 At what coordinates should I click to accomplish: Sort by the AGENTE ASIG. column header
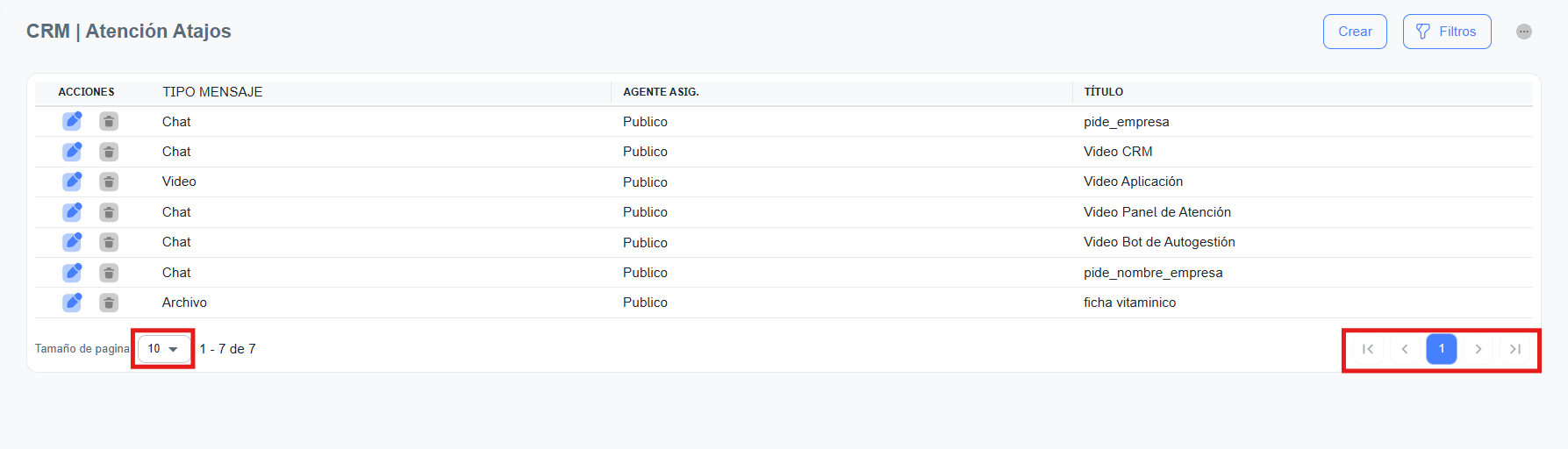(x=661, y=92)
